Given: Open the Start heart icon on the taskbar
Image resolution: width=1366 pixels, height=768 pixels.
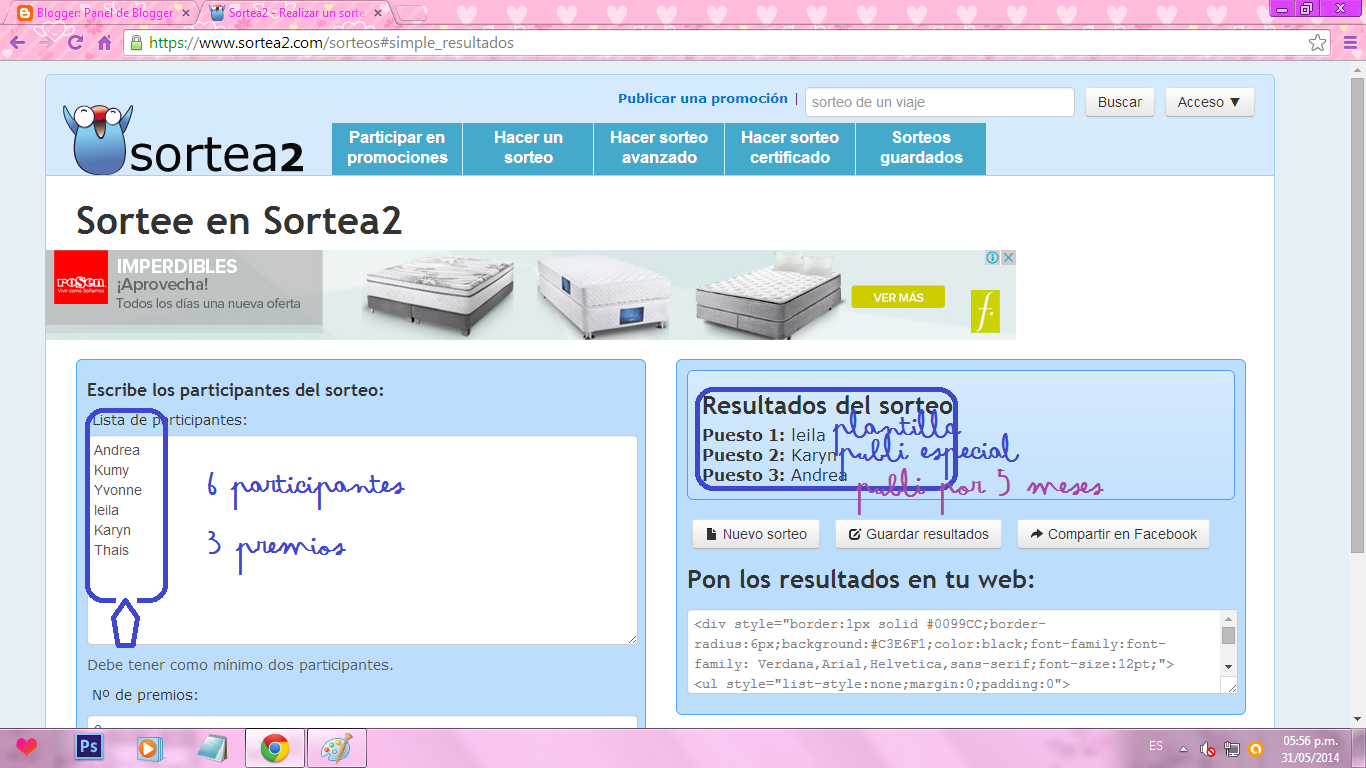Looking at the screenshot, I should (27, 747).
